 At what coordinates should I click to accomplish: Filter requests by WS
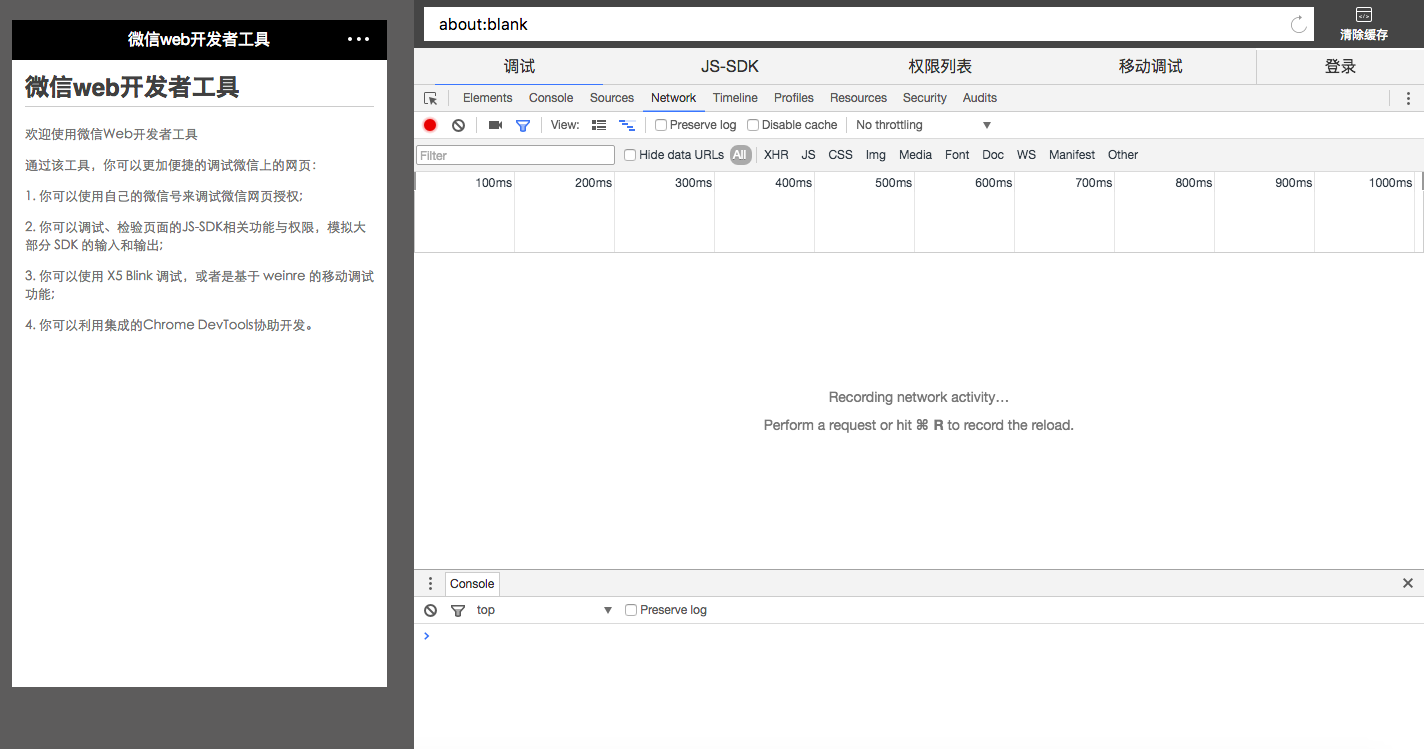click(1026, 155)
